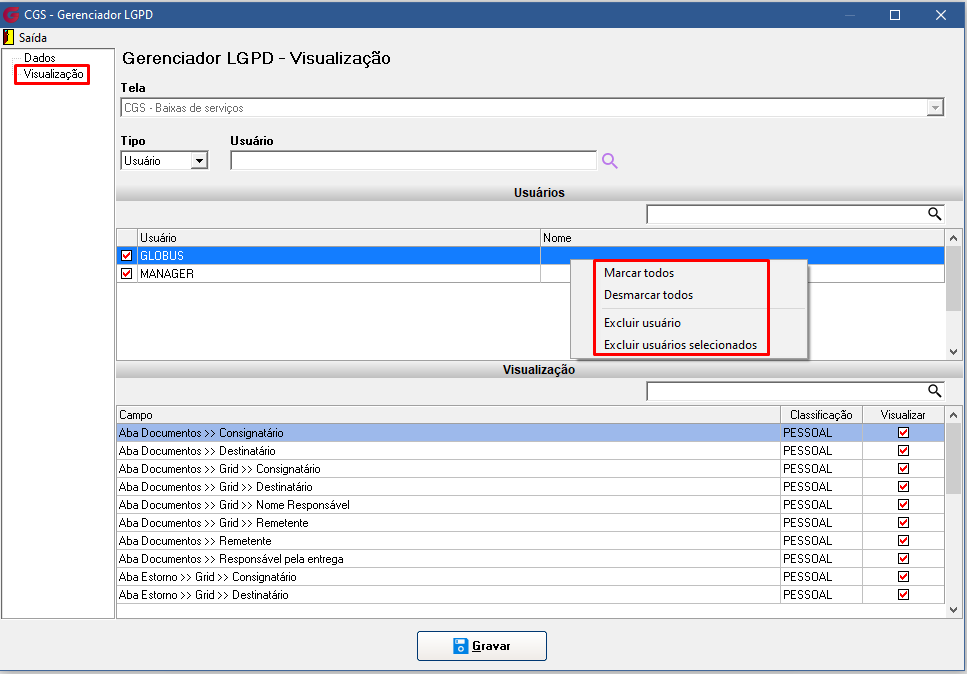Image resolution: width=967 pixels, height=674 pixels.
Task: Toggle Visualizar for Aba Documentos >> Destinatário
Action: point(903,451)
